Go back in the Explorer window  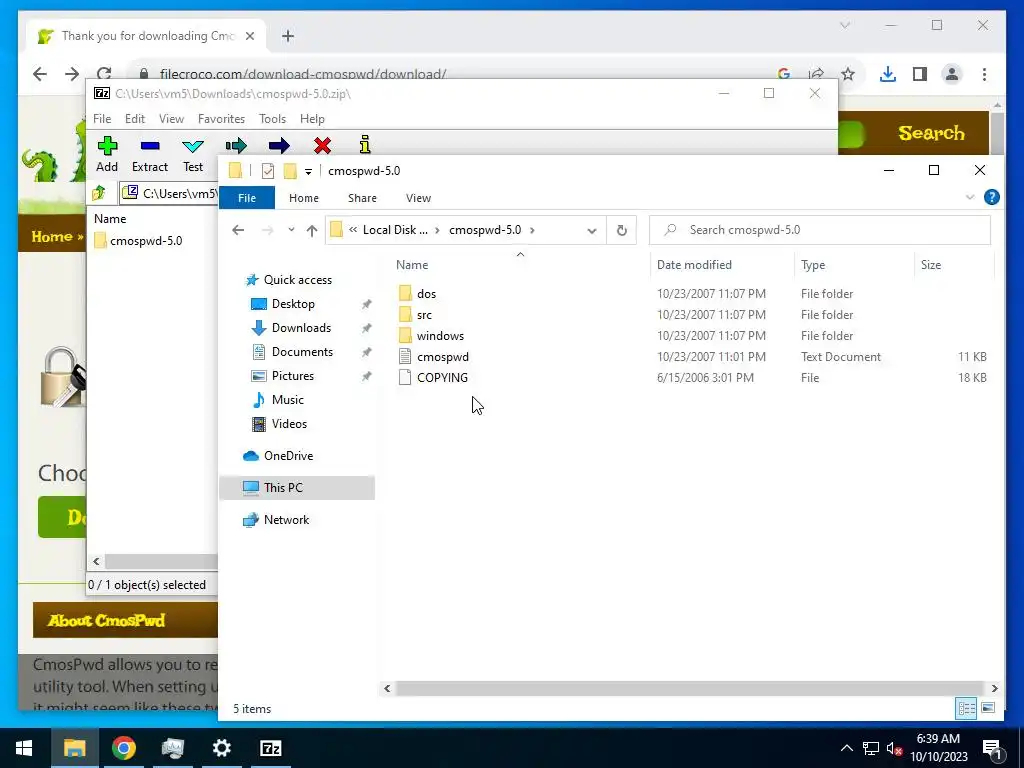(x=238, y=230)
